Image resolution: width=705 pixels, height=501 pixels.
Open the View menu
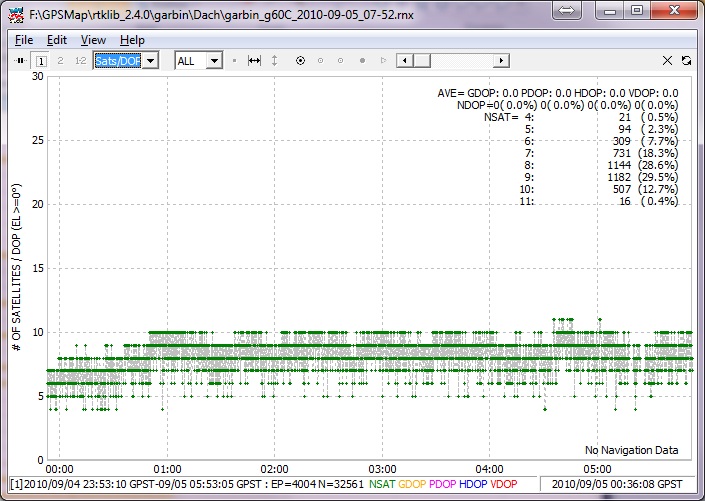pyautogui.click(x=93, y=40)
